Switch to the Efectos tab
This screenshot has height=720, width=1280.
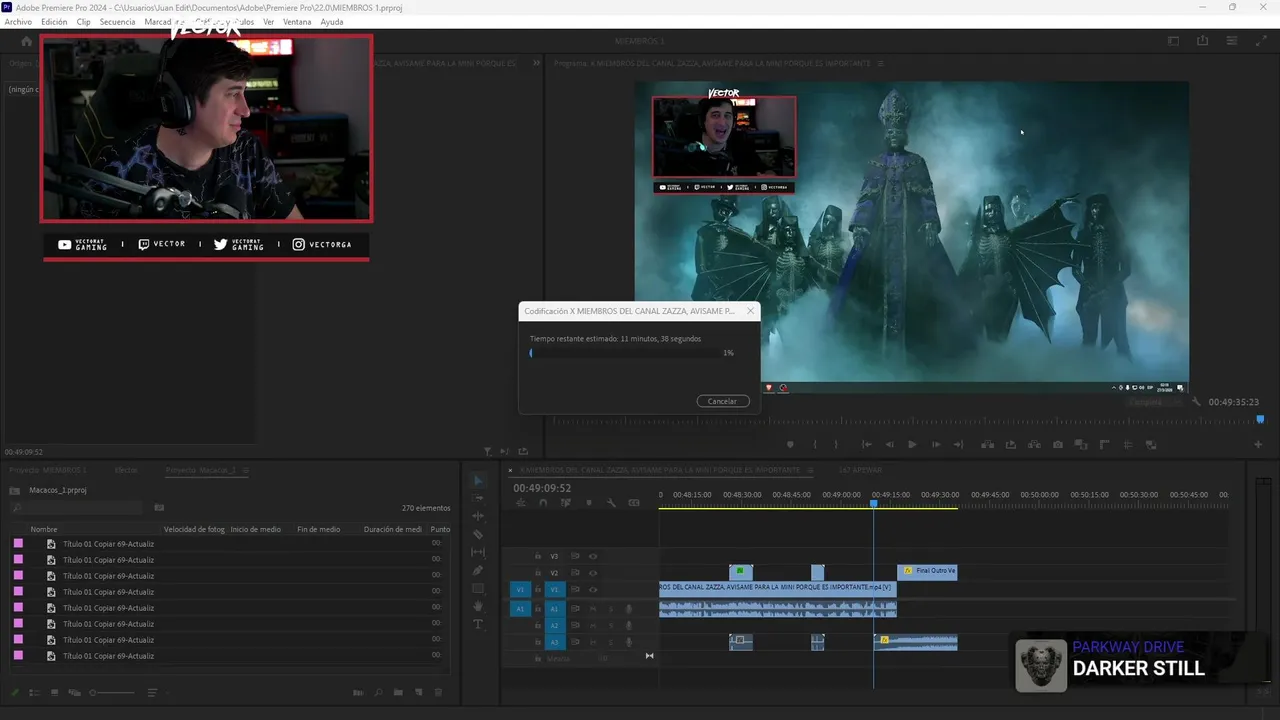pyautogui.click(x=126, y=470)
